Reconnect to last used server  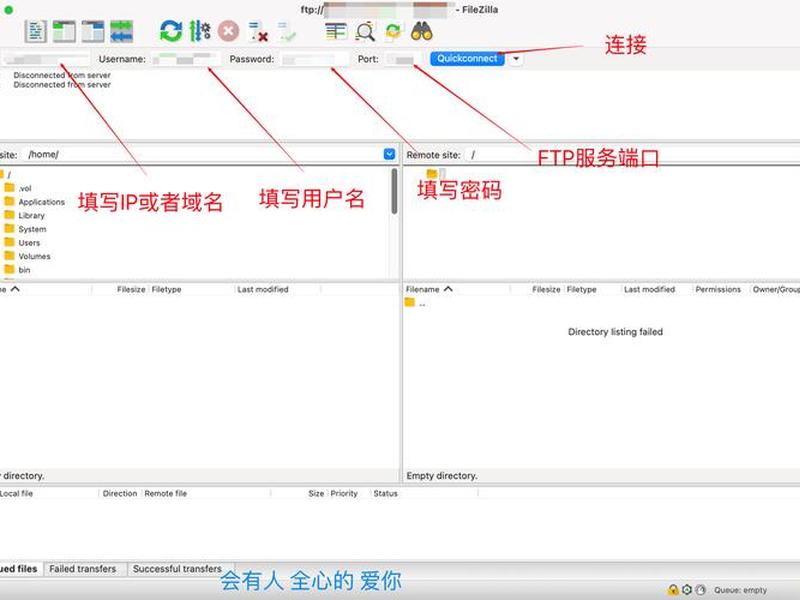pos(287,32)
